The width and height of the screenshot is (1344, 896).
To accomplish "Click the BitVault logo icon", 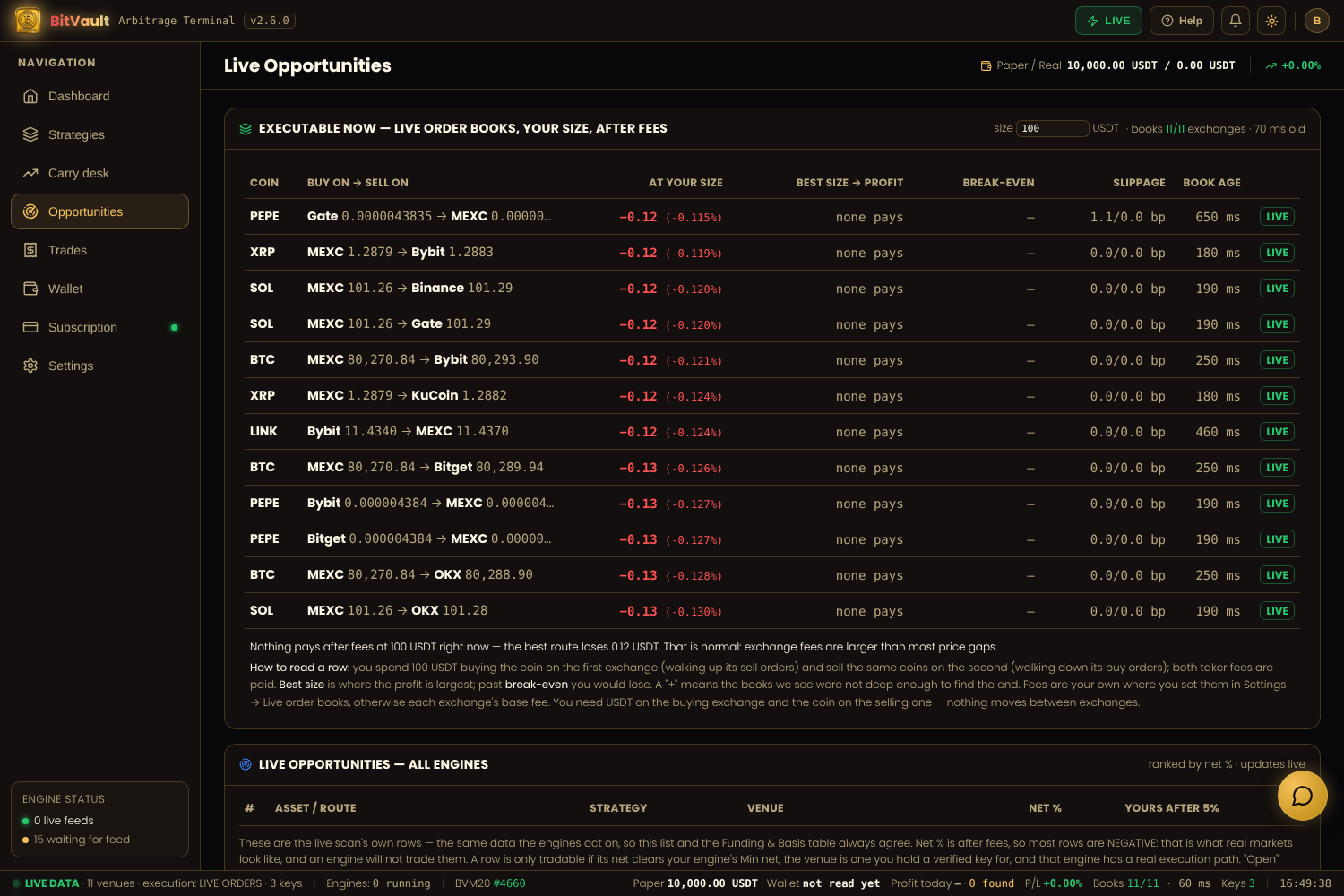I will point(28,20).
